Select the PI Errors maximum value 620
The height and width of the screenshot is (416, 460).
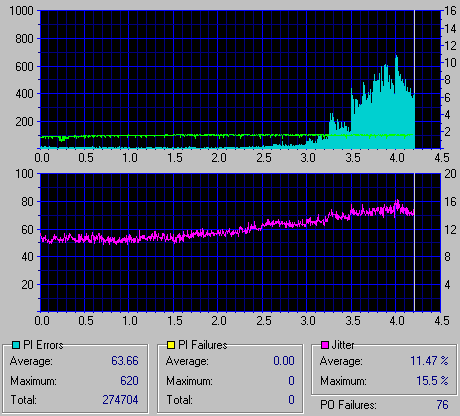[x=129, y=381]
